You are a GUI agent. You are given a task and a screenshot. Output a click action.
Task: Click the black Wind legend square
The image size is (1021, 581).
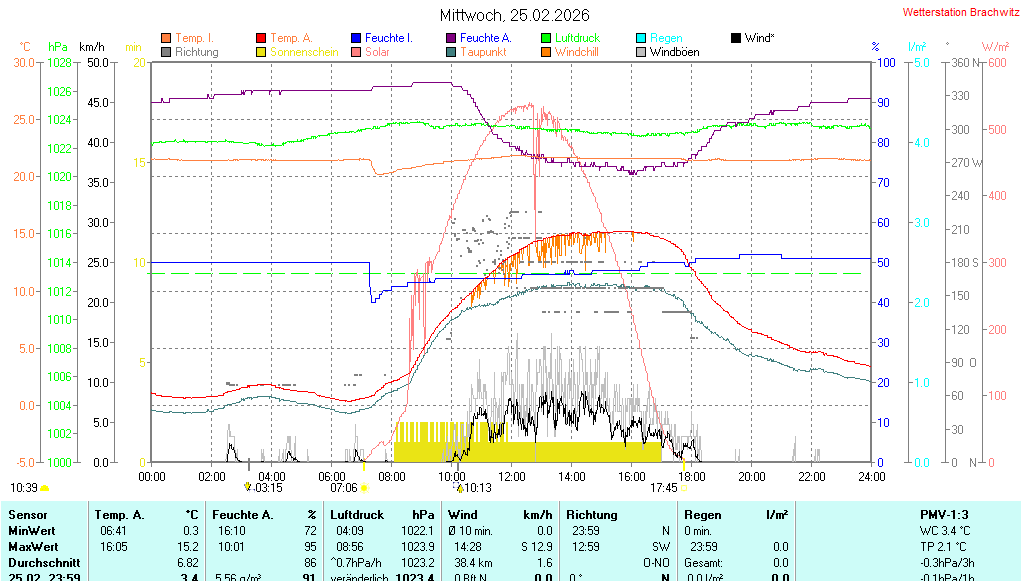[736, 38]
